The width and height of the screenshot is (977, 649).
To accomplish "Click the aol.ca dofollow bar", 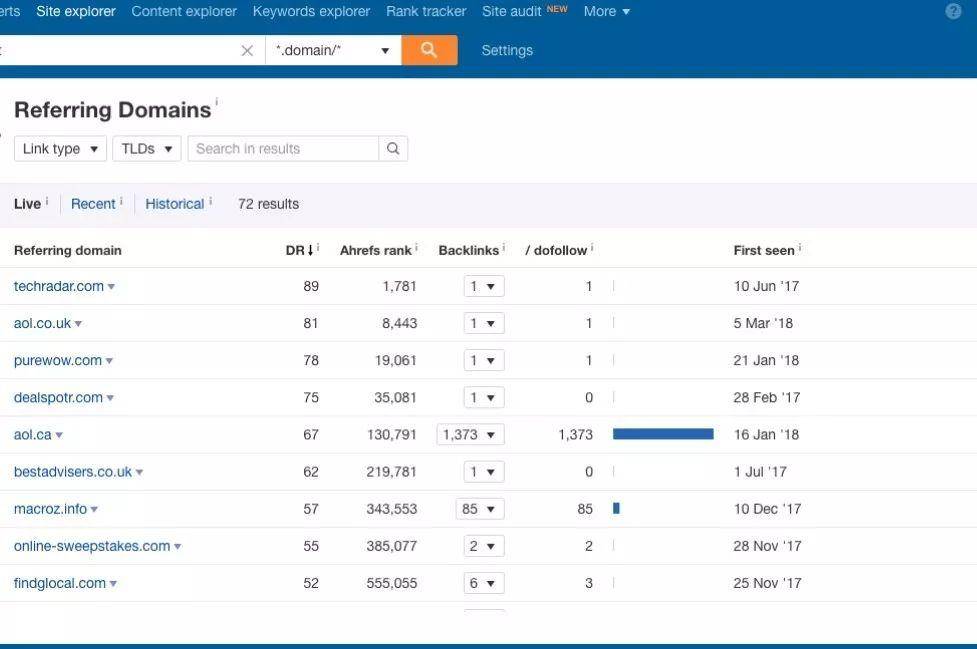I will point(663,434).
